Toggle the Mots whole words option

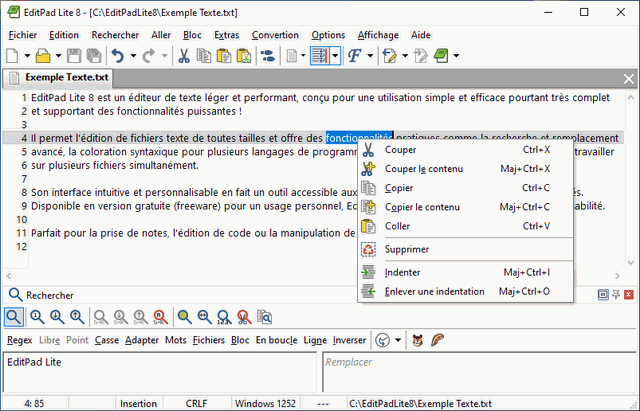[x=176, y=340]
